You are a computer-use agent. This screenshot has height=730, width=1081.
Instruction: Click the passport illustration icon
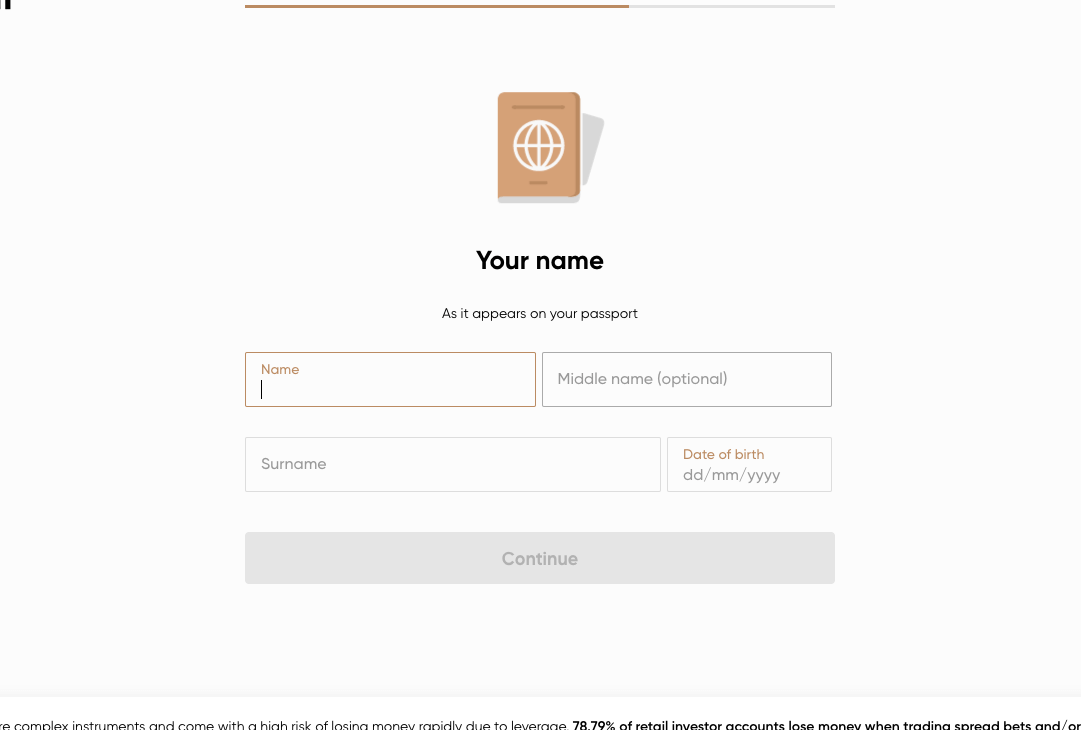coord(551,148)
